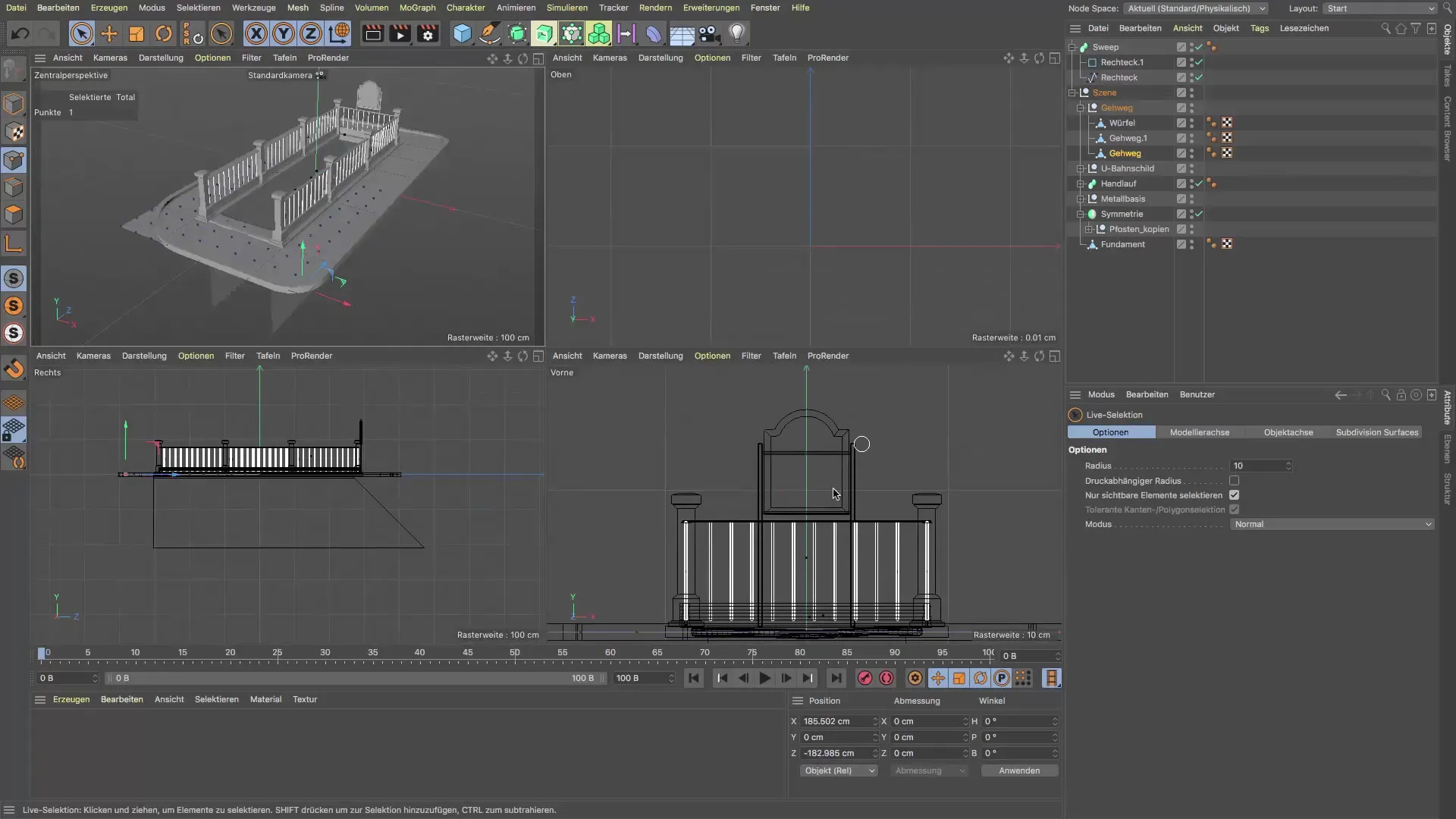Image resolution: width=1456 pixels, height=819 pixels.
Task: Toggle visibility dots for Szene object
Action: tap(1191, 93)
